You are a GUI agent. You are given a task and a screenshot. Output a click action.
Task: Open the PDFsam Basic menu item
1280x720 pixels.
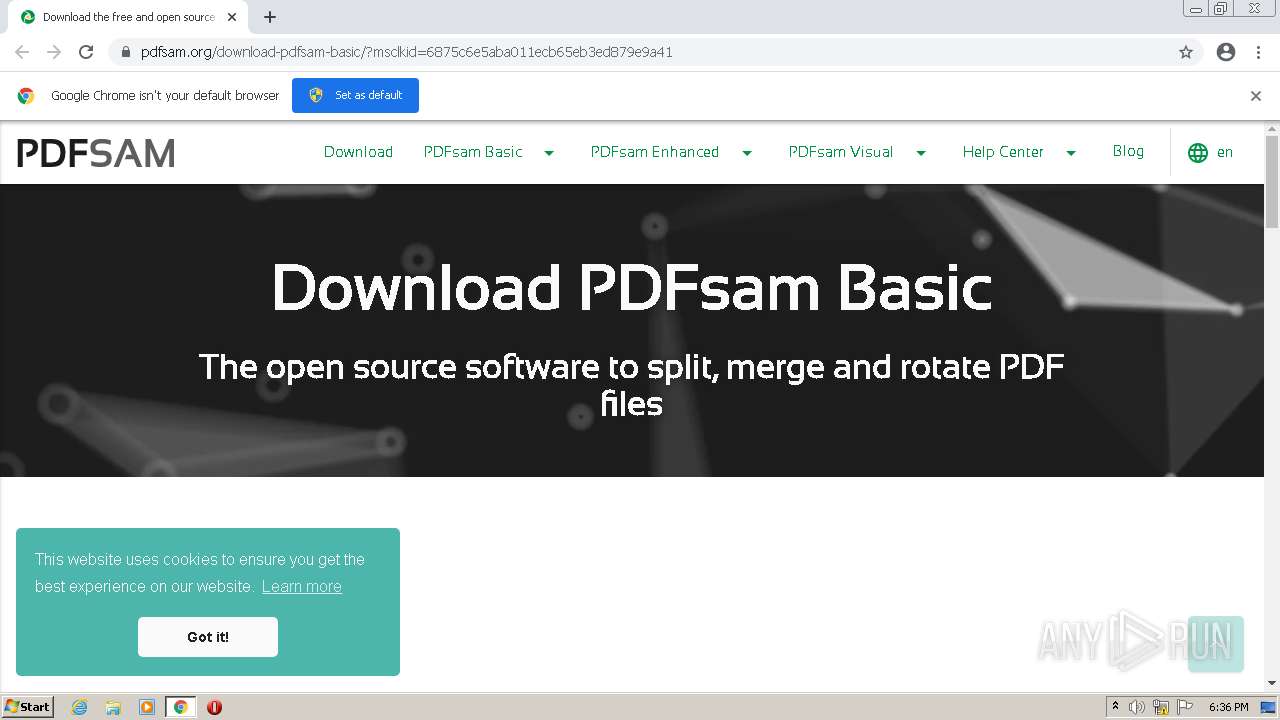[473, 152]
